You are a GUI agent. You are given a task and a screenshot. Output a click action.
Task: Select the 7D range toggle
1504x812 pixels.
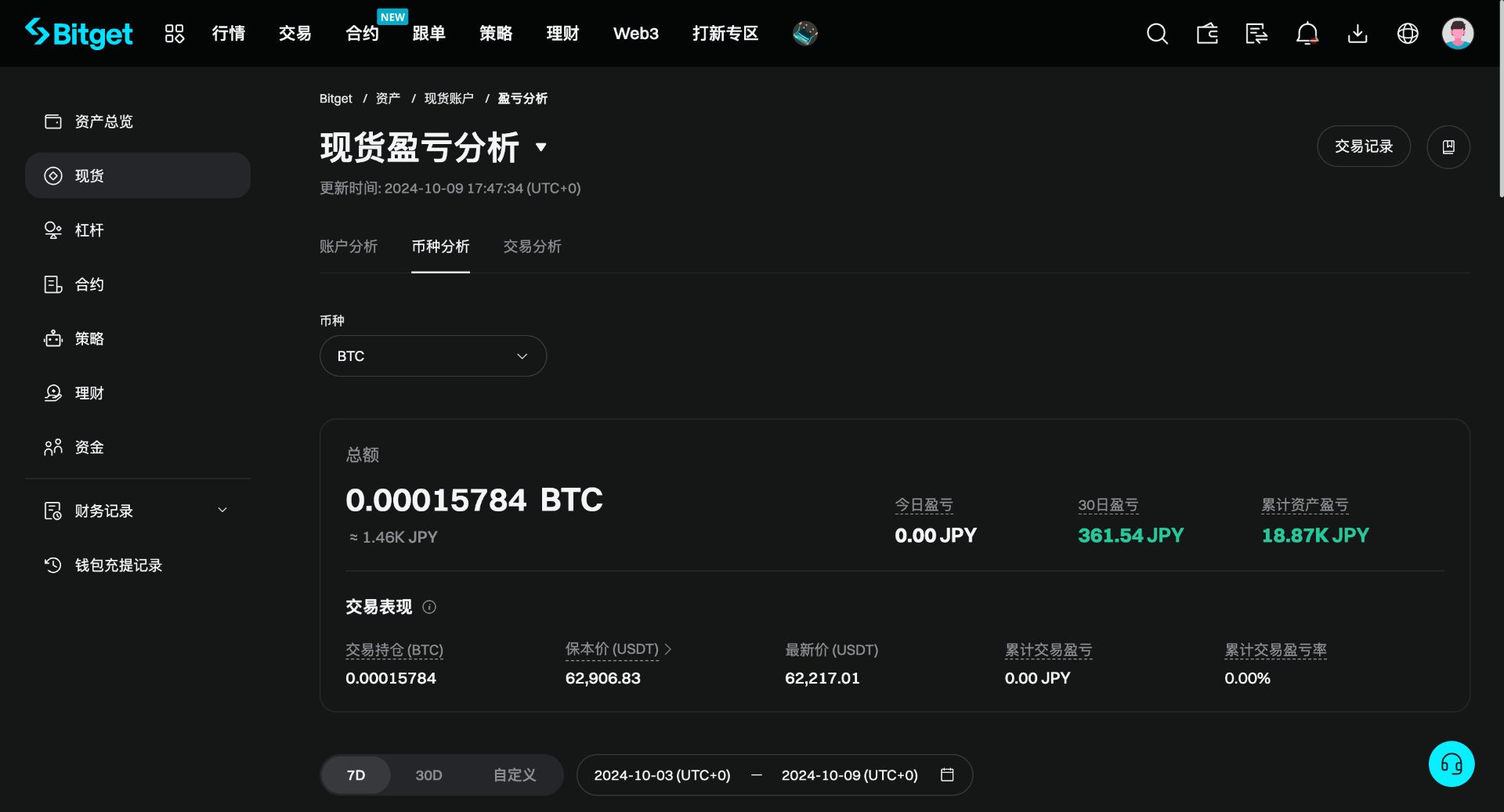356,774
